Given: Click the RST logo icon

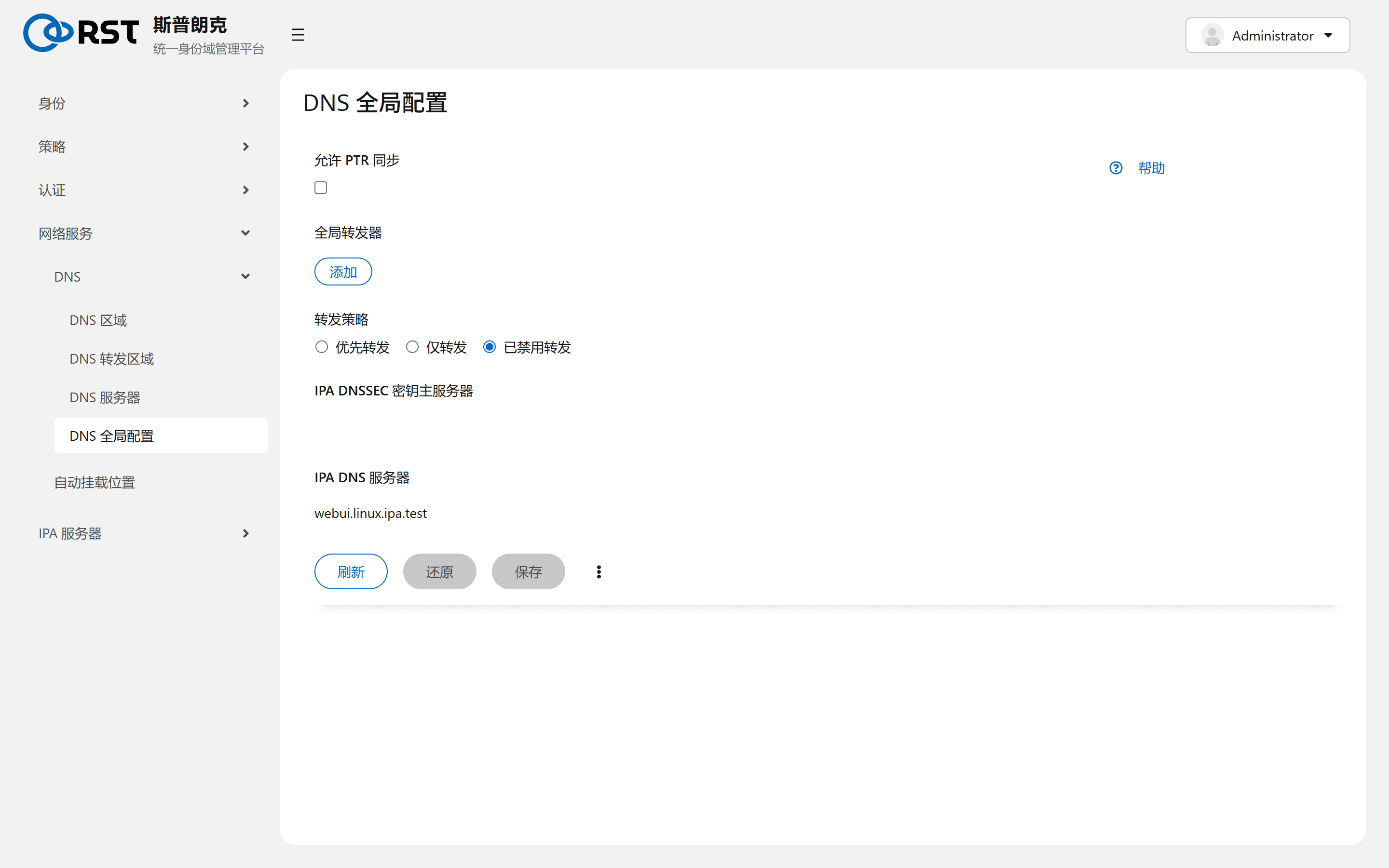Looking at the screenshot, I should 81,33.
